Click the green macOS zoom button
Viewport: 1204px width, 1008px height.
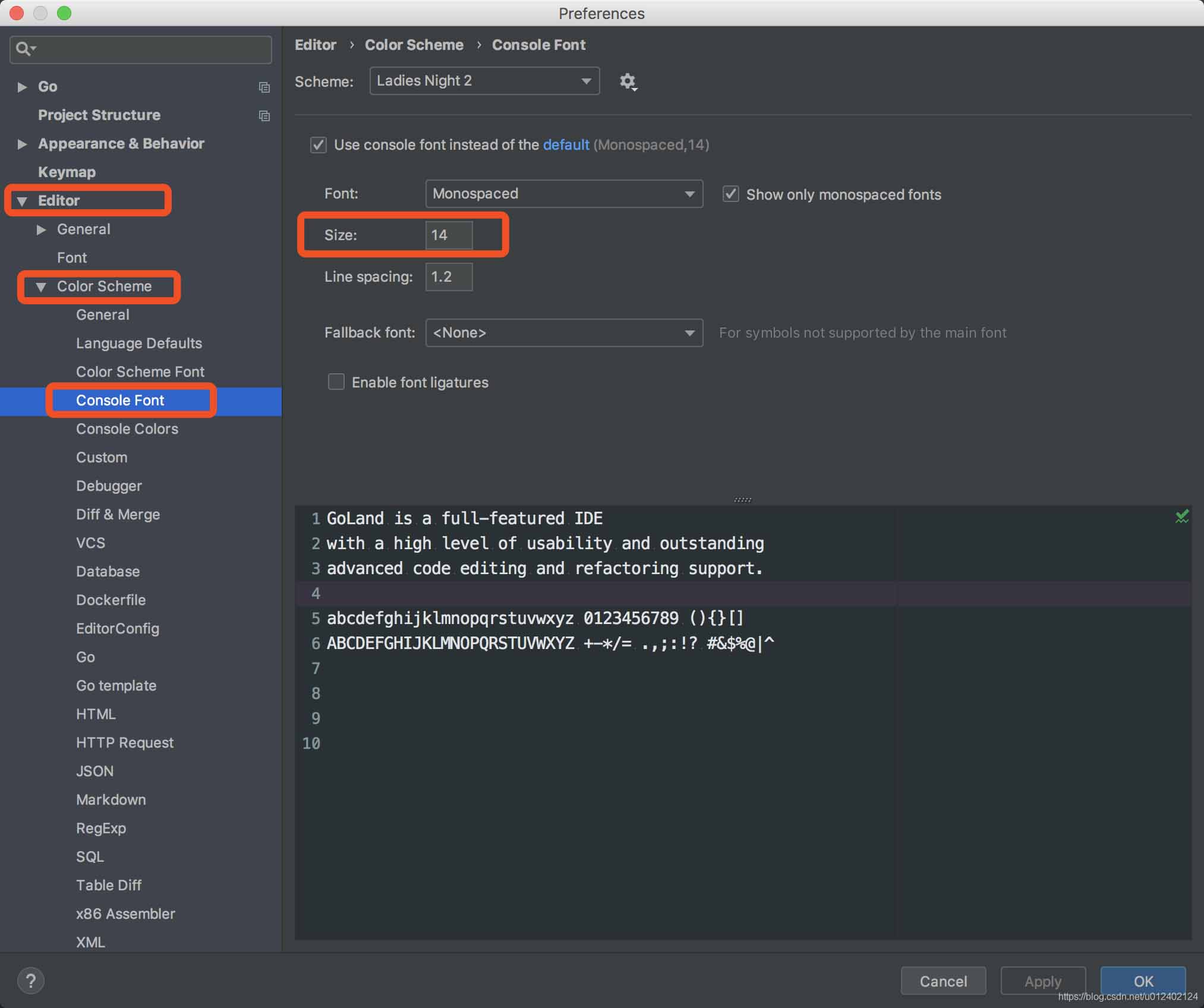64,13
